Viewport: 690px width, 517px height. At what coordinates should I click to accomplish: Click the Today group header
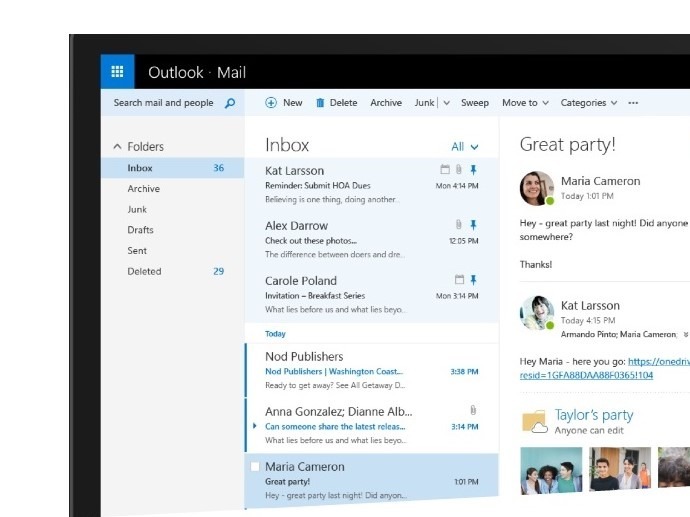275,334
